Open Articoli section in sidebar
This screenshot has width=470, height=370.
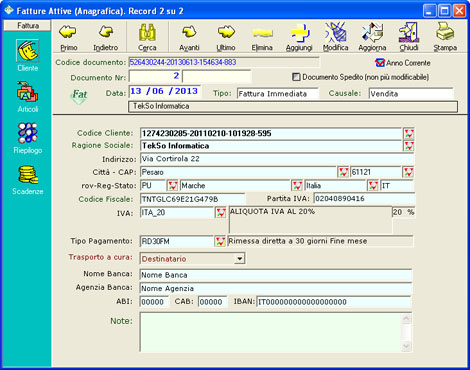tap(28, 97)
